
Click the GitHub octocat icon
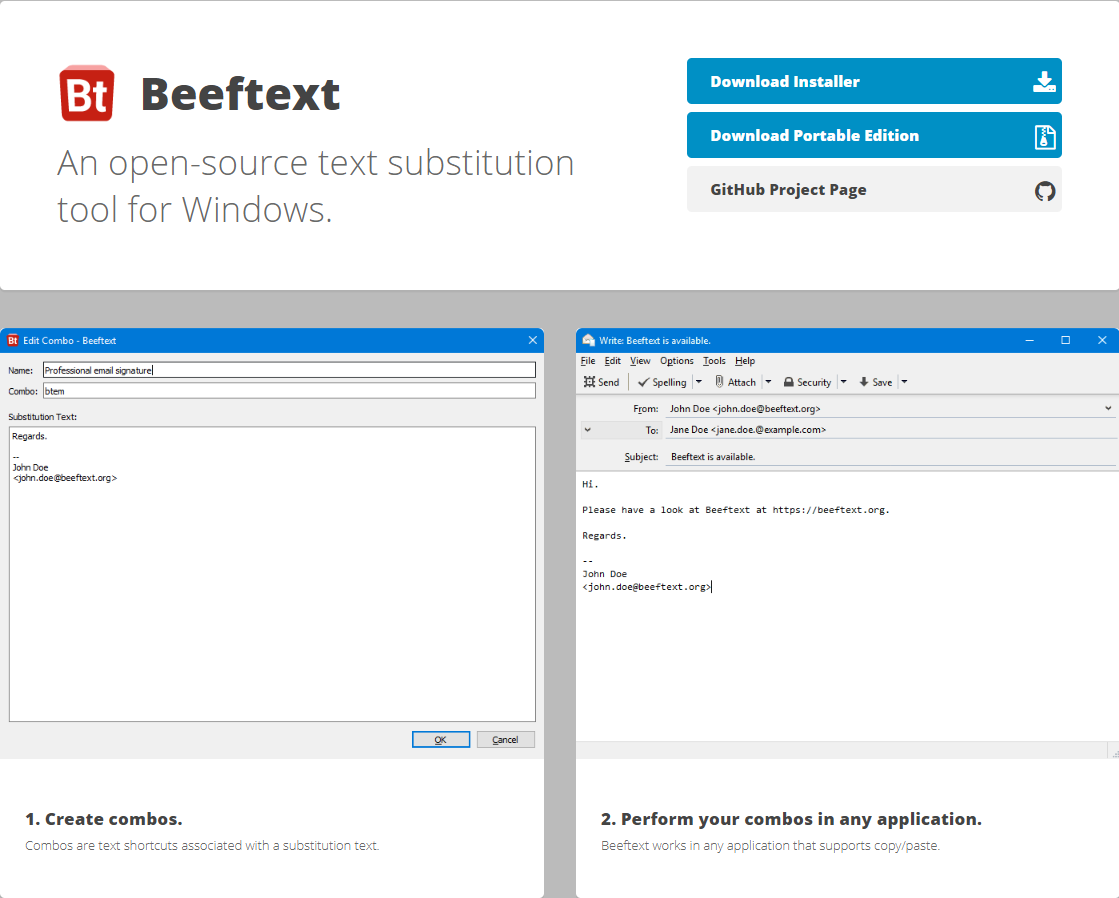(x=1045, y=191)
